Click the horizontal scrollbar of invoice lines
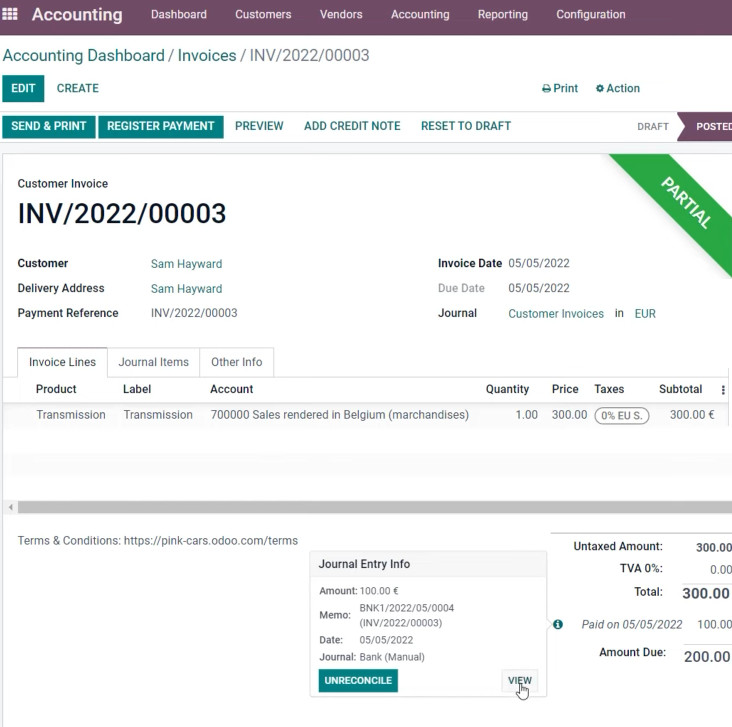 point(375,507)
